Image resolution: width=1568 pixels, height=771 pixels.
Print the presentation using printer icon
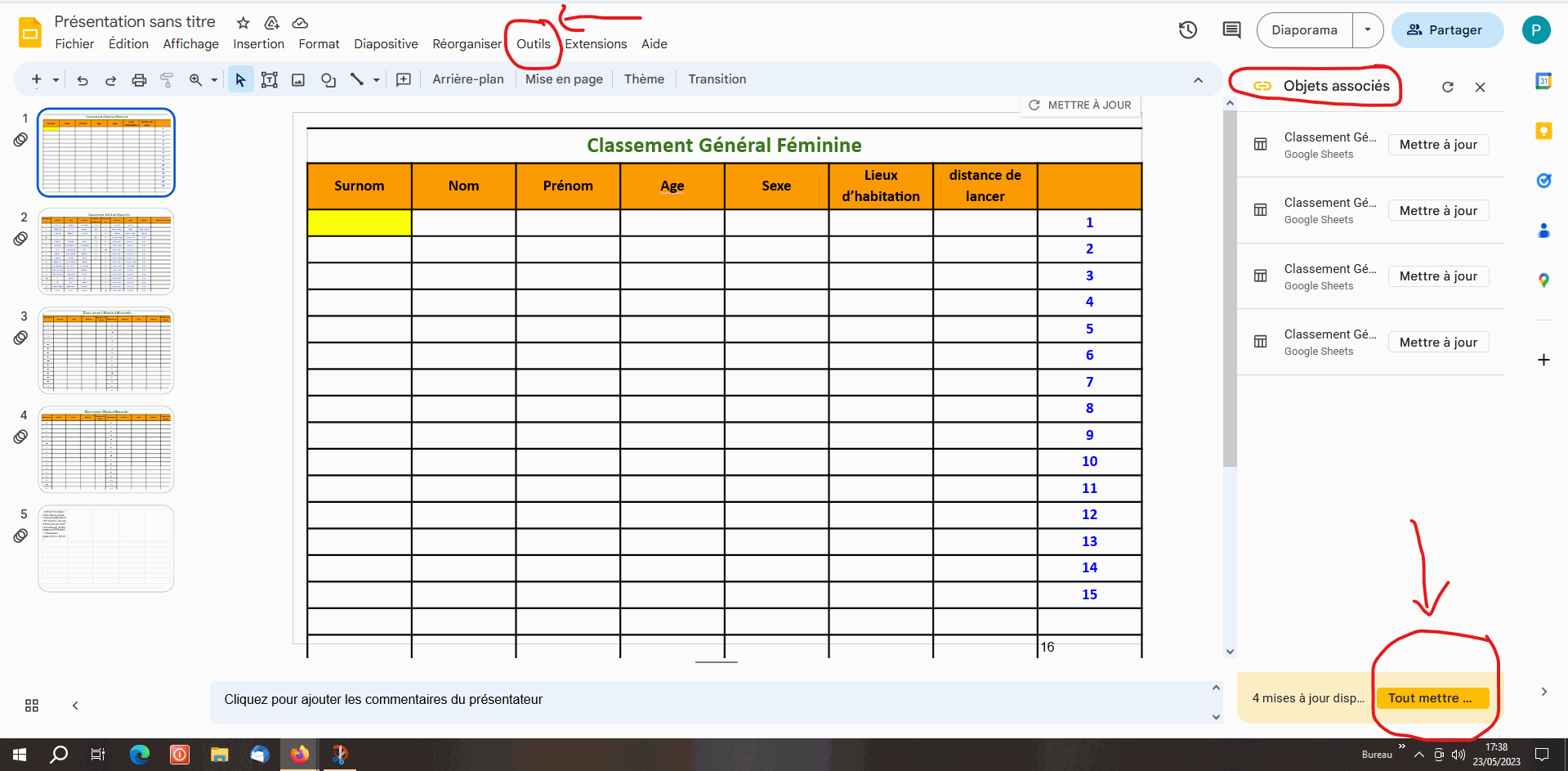click(x=139, y=80)
